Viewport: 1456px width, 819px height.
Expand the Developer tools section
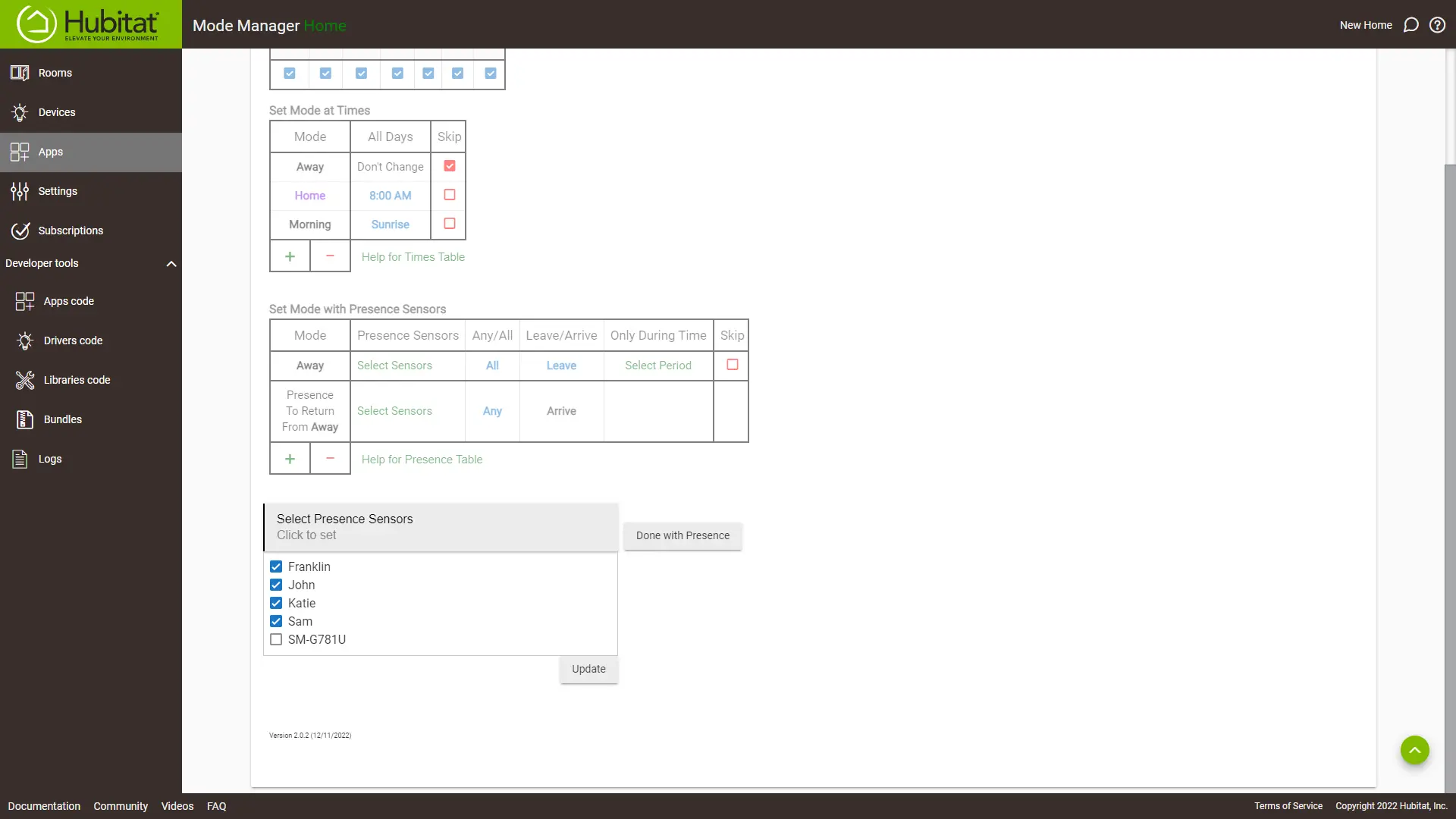pyautogui.click(x=172, y=263)
